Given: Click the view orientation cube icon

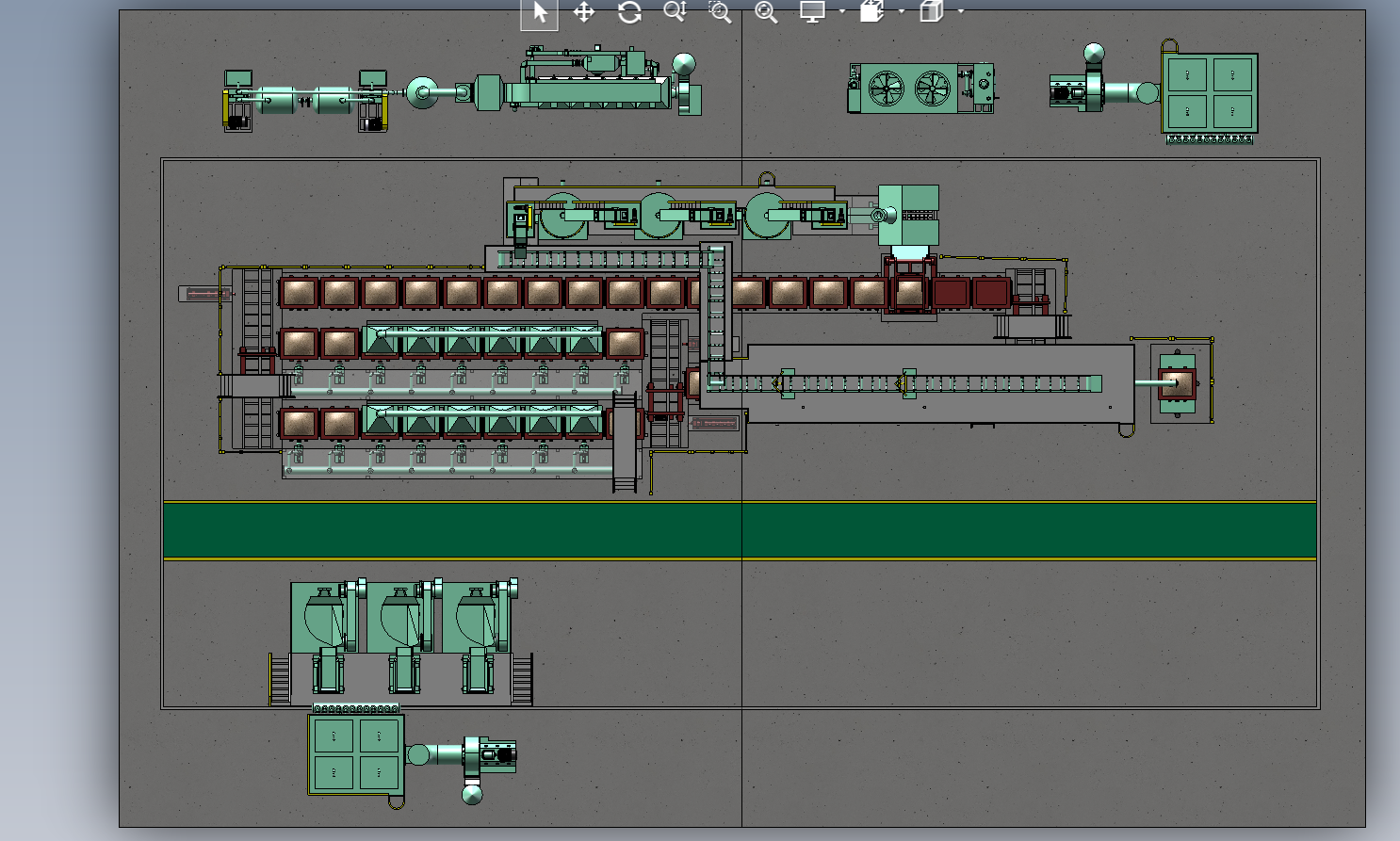Looking at the screenshot, I should 871,11.
